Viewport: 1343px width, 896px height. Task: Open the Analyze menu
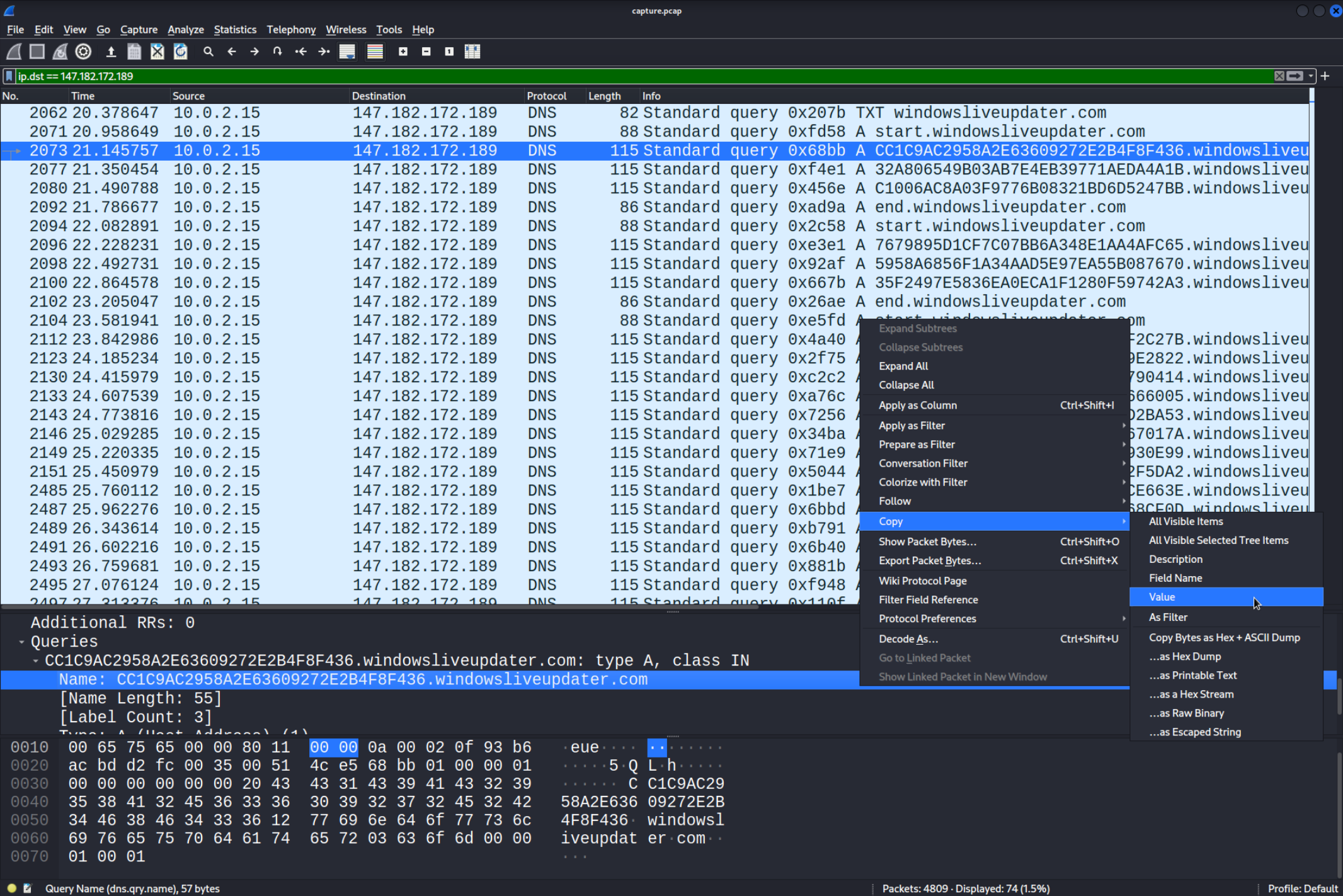click(x=185, y=30)
